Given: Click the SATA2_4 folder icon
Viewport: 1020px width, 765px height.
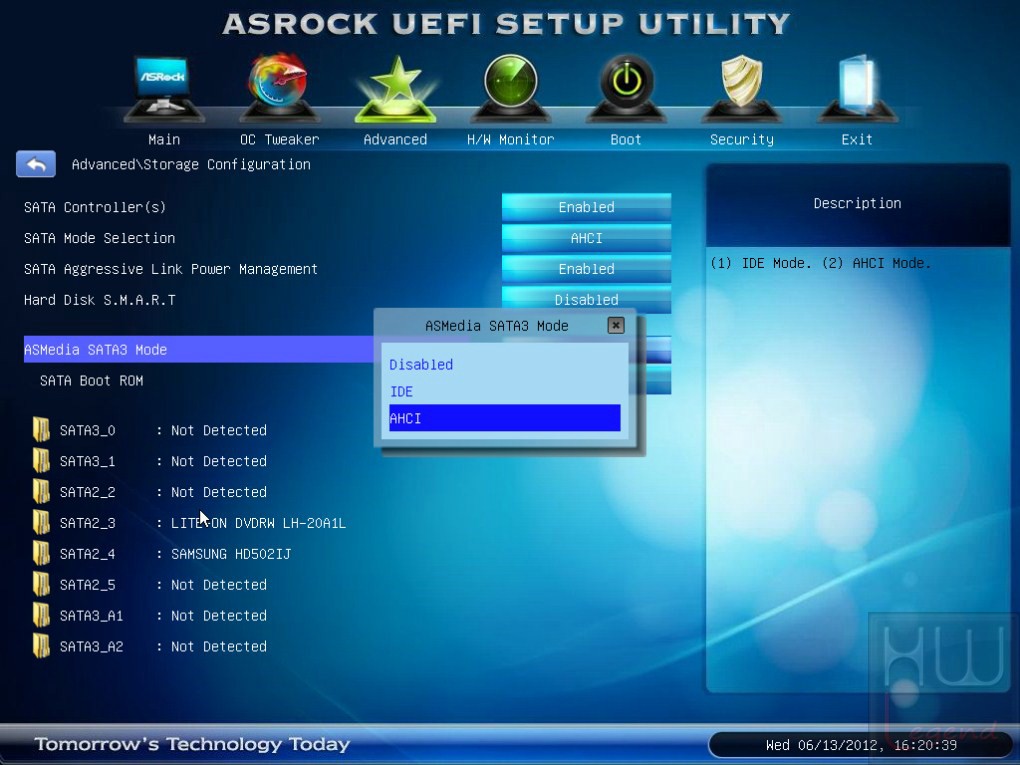Looking at the screenshot, I should [x=41, y=554].
